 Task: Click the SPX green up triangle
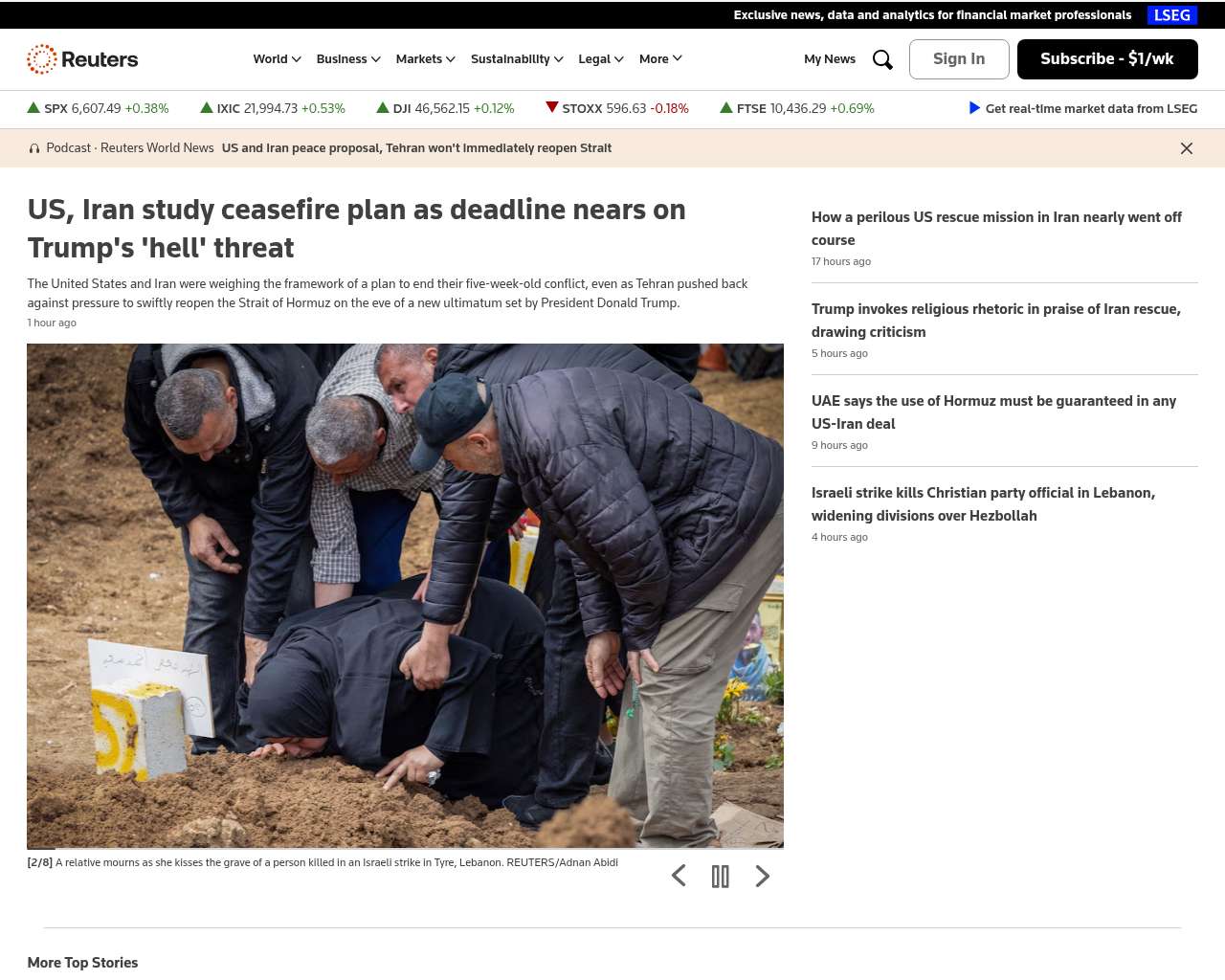click(33, 108)
